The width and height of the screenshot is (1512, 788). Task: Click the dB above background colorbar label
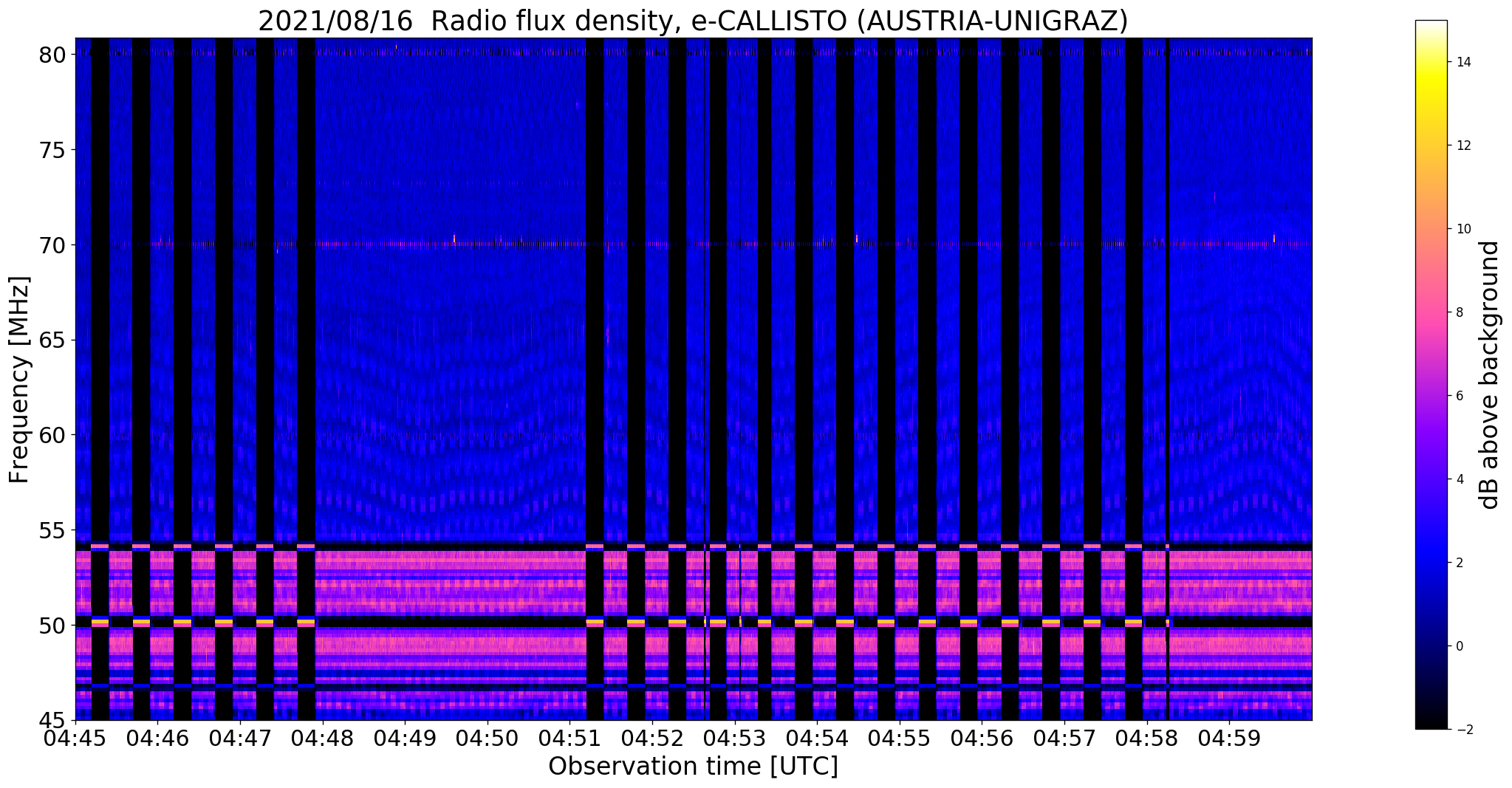coord(1490,375)
